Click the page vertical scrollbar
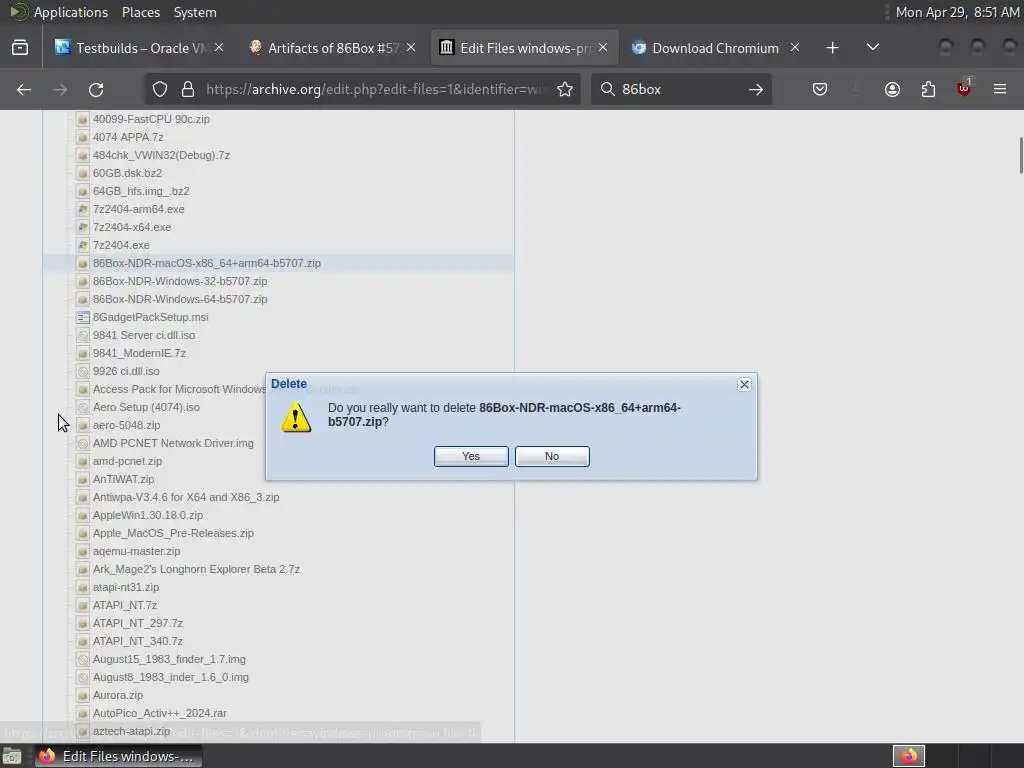The height and width of the screenshot is (768, 1024). (x=1020, y=155)
